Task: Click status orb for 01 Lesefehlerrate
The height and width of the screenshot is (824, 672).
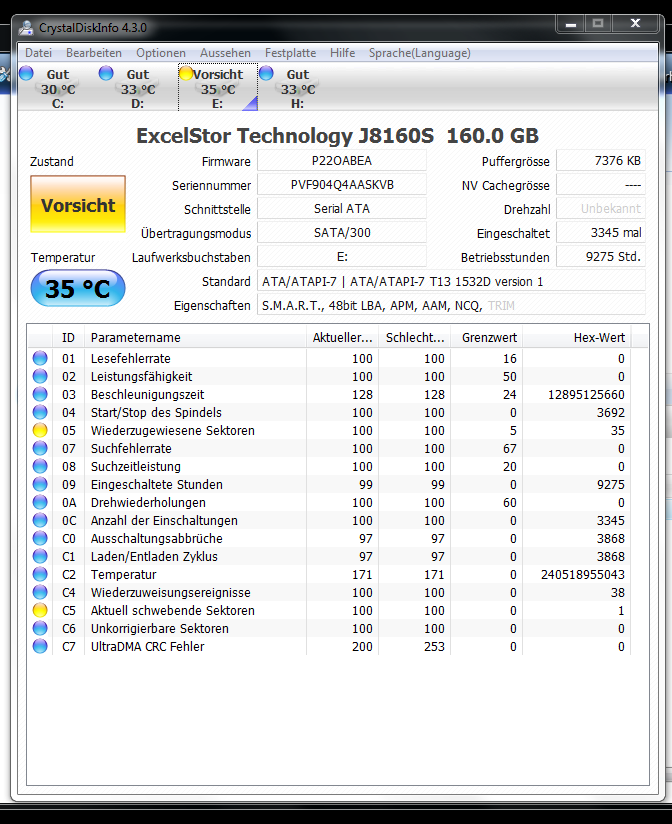Action: click(40, 358)
